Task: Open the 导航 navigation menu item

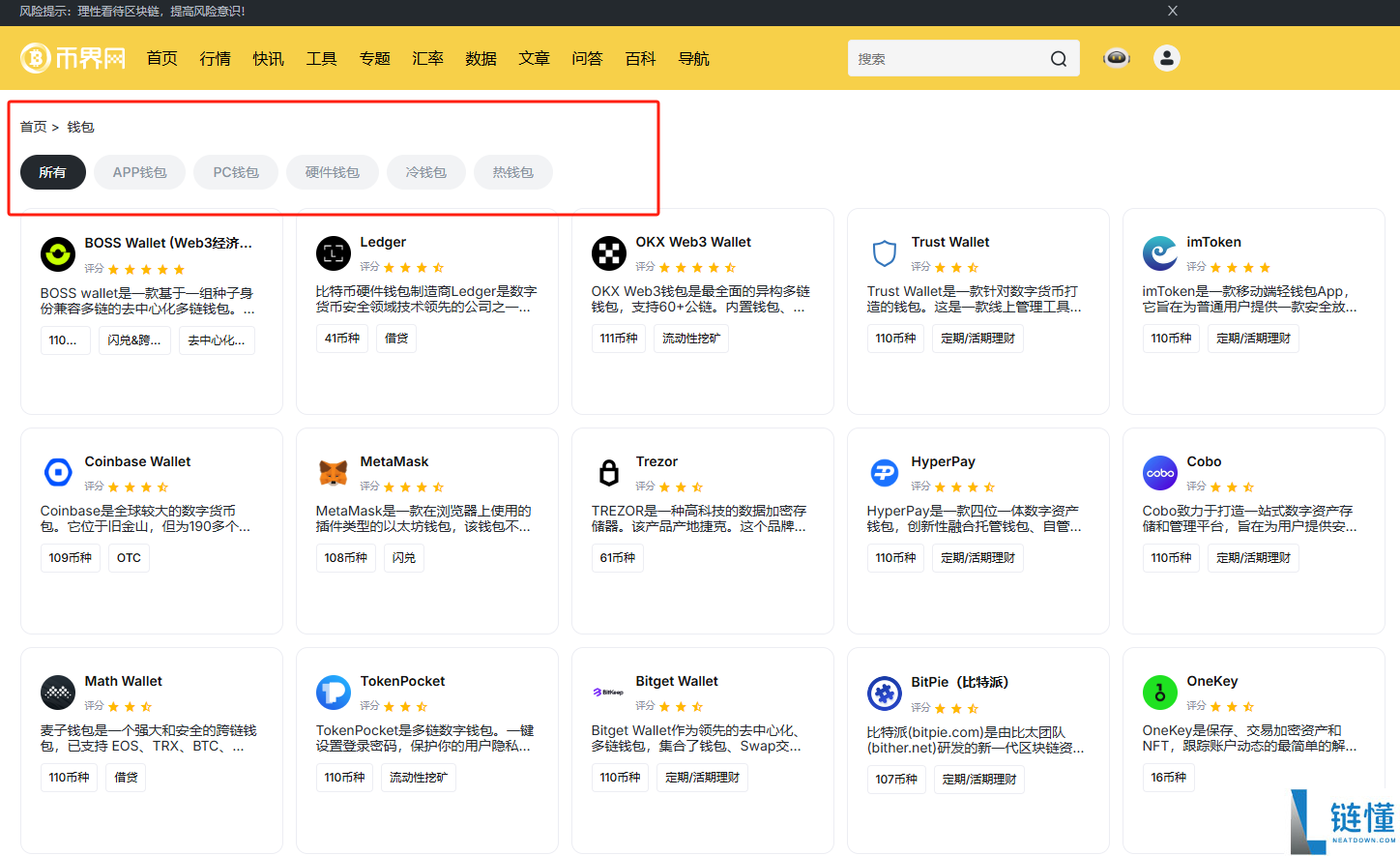Action: [694, 59]
